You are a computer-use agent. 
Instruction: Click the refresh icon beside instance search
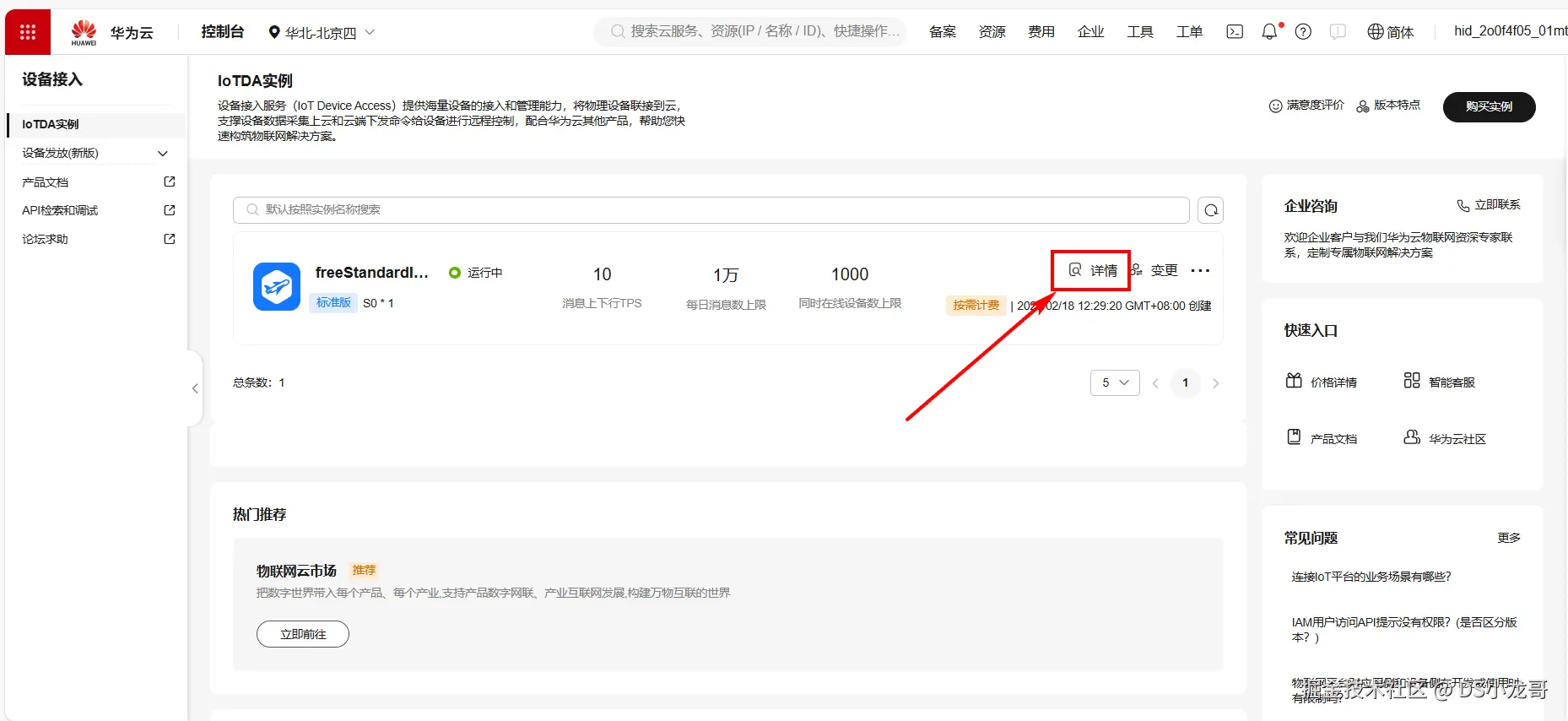1211,210
